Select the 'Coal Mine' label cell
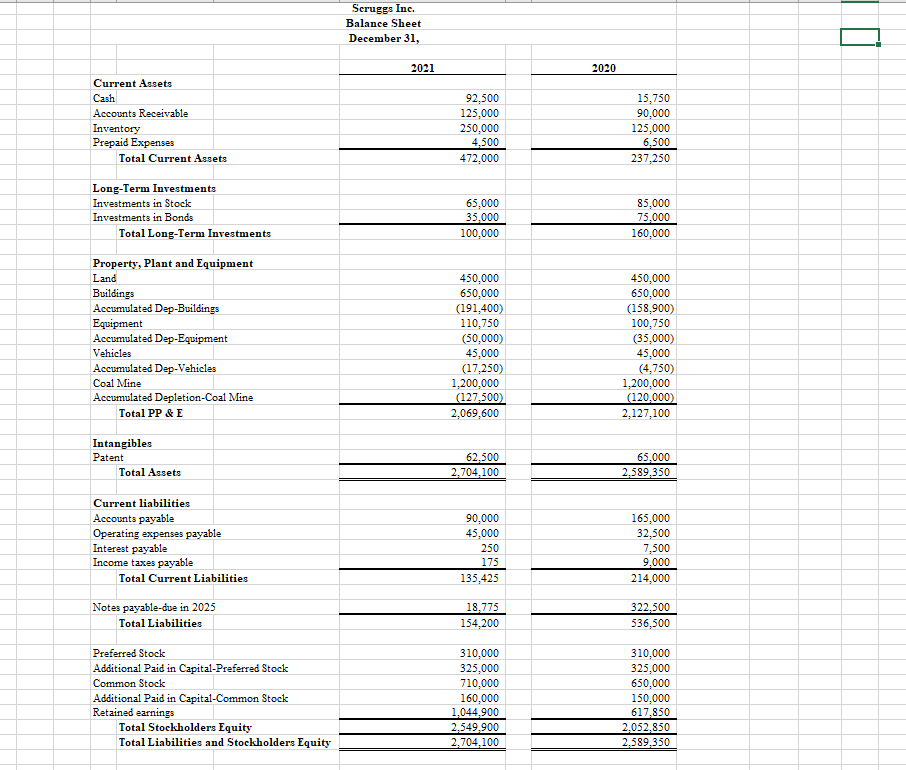Image resolution: width=906 pixels, height=770 pixels. [115, 383]
